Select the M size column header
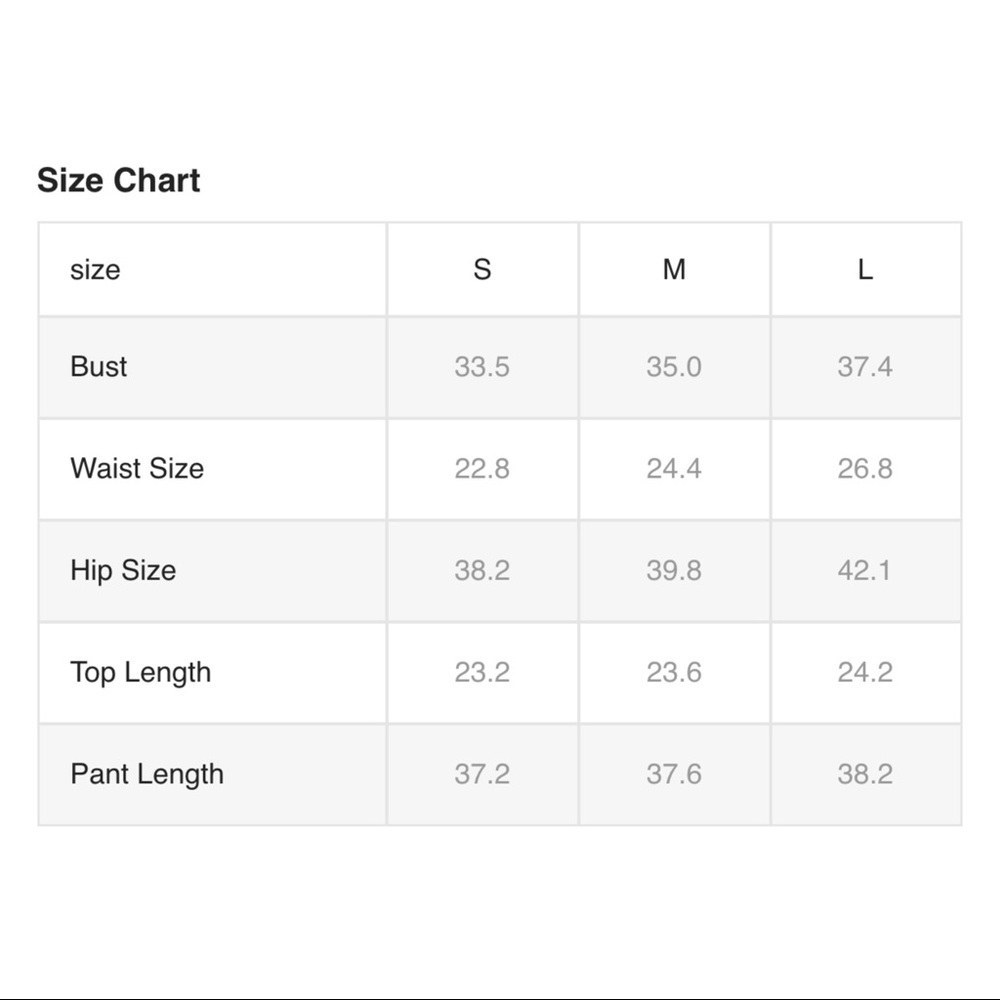Viewport: 1000px width, 1000px height. pos(674,269)
